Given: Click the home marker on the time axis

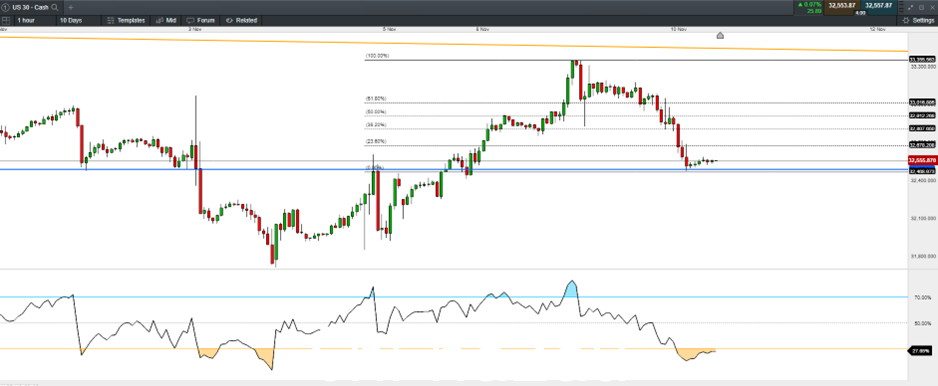Looking at the screenshot, I should [x=720, y=36].
